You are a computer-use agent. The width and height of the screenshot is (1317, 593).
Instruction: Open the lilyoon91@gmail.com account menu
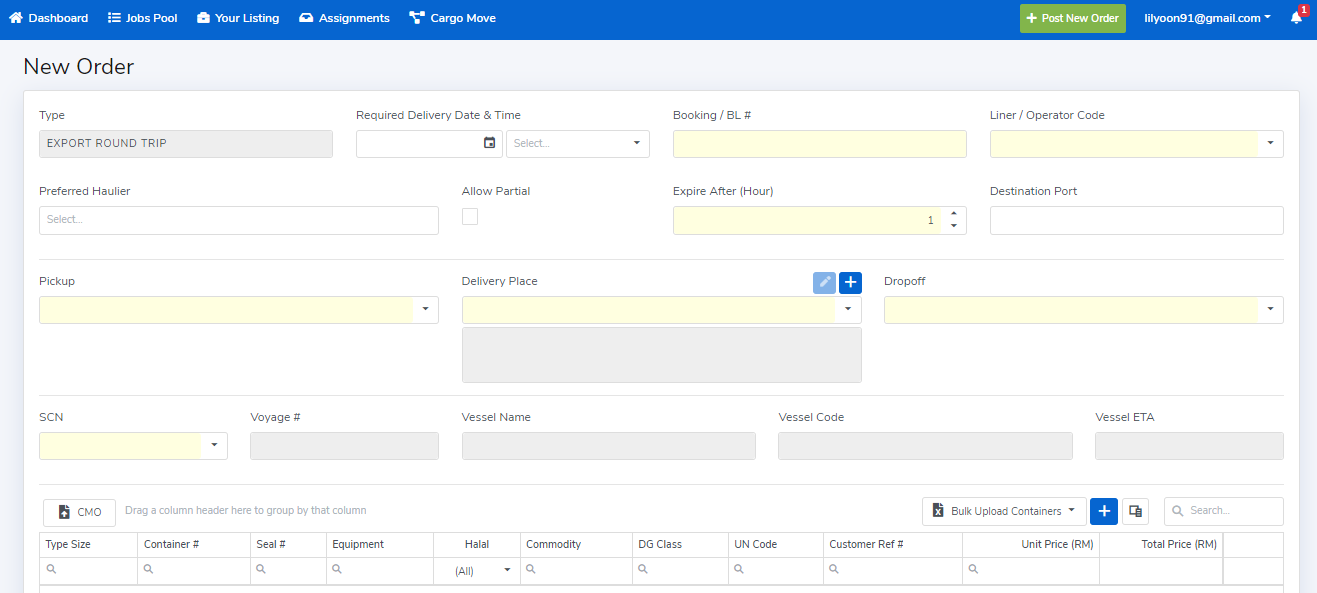1207,18
